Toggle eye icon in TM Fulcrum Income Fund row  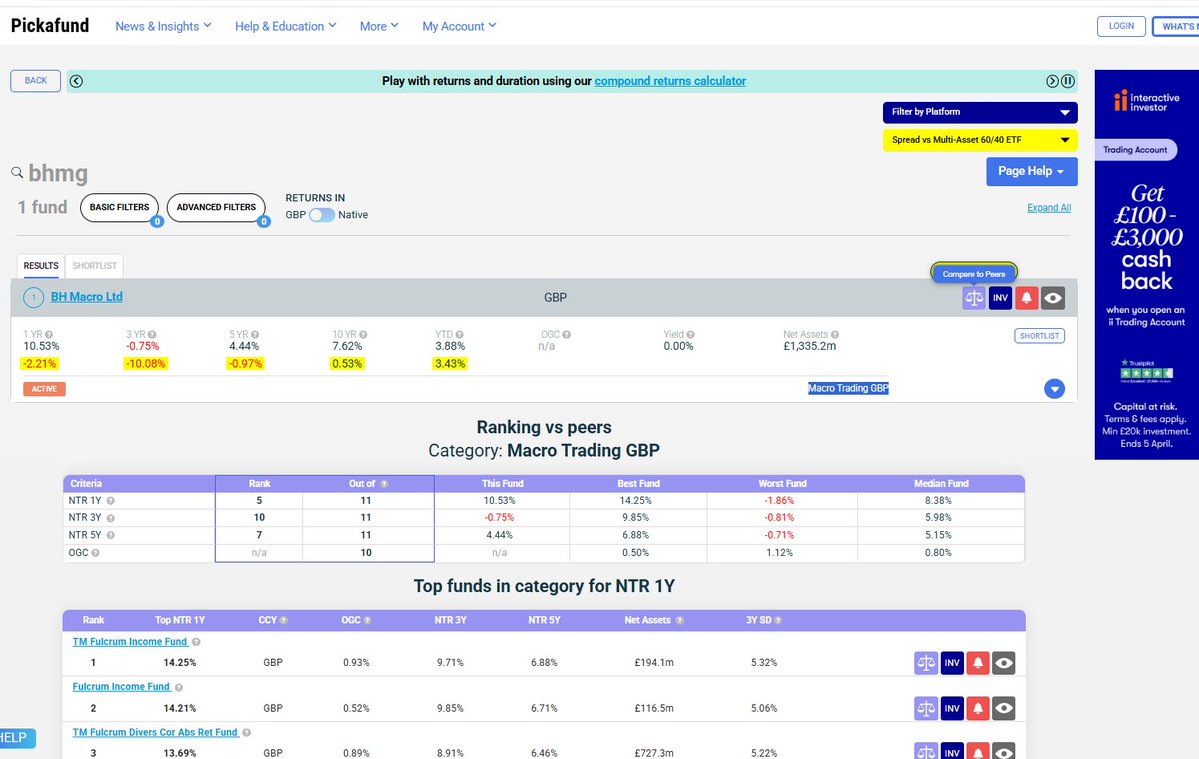coord(1004,663)
